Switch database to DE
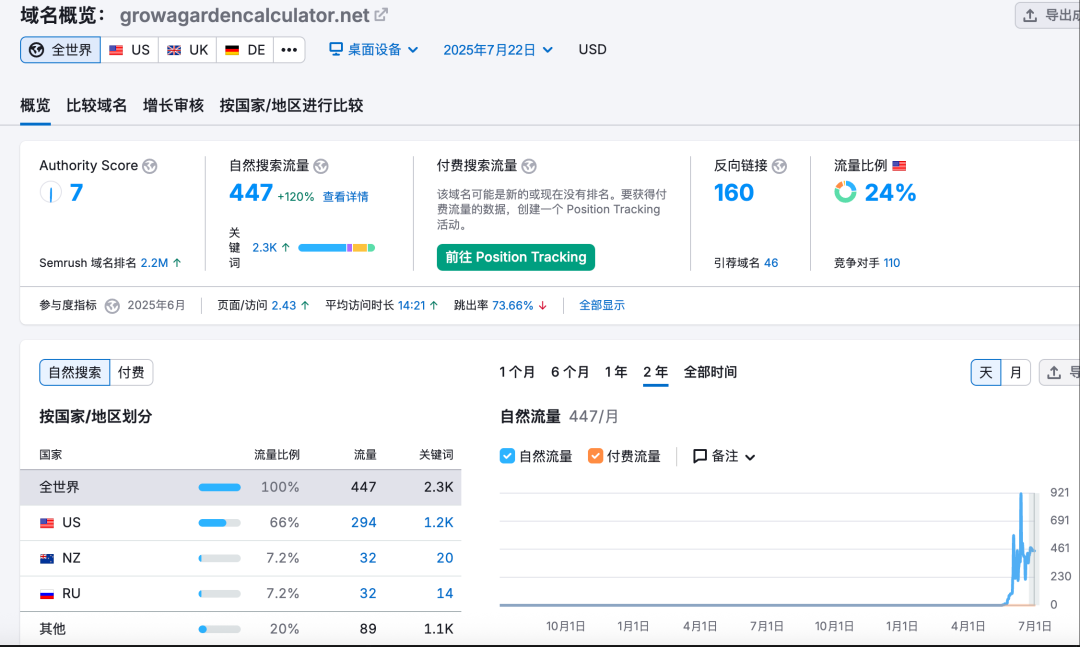Screen dimensions: 1080x647 click(245, 50)
